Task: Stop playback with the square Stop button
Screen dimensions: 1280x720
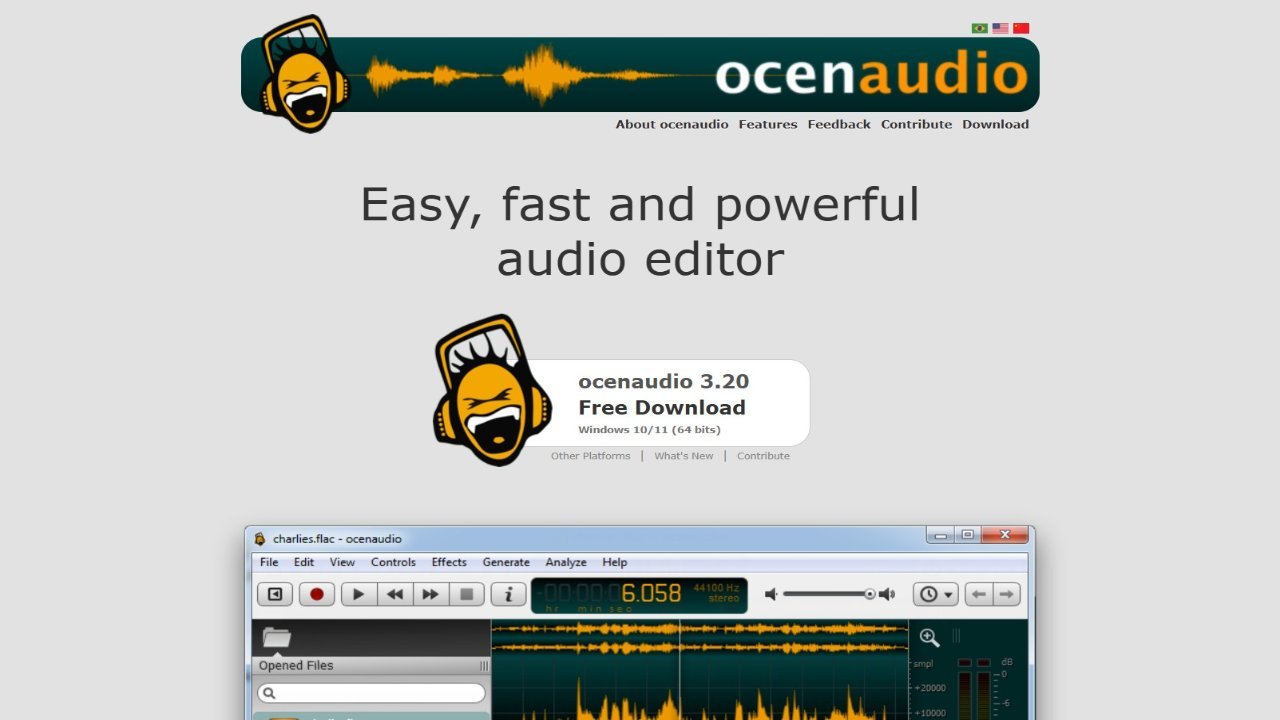Action: (x=467, y=594)
